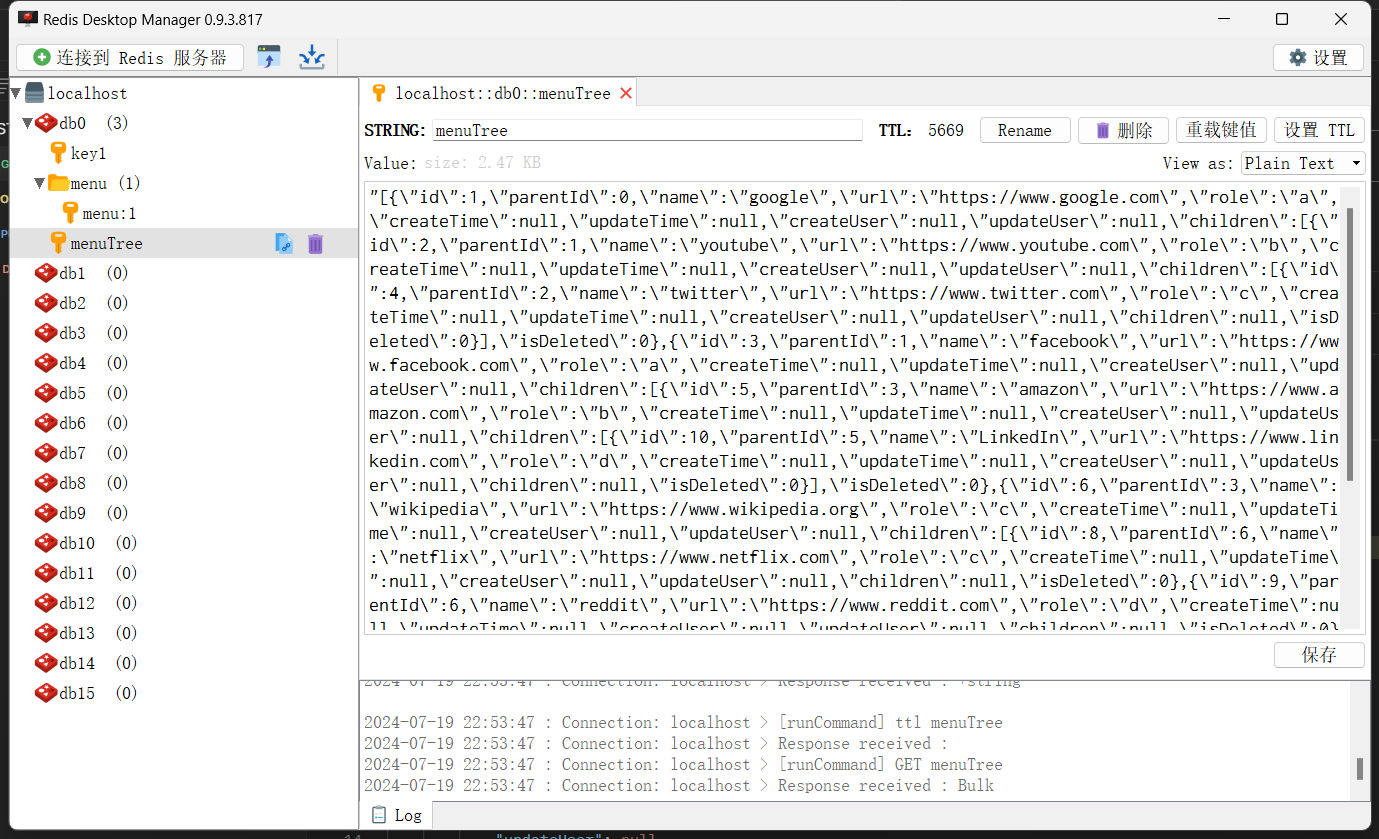
Task: Click the 设置 TTL button
Action: (1319, 130)
